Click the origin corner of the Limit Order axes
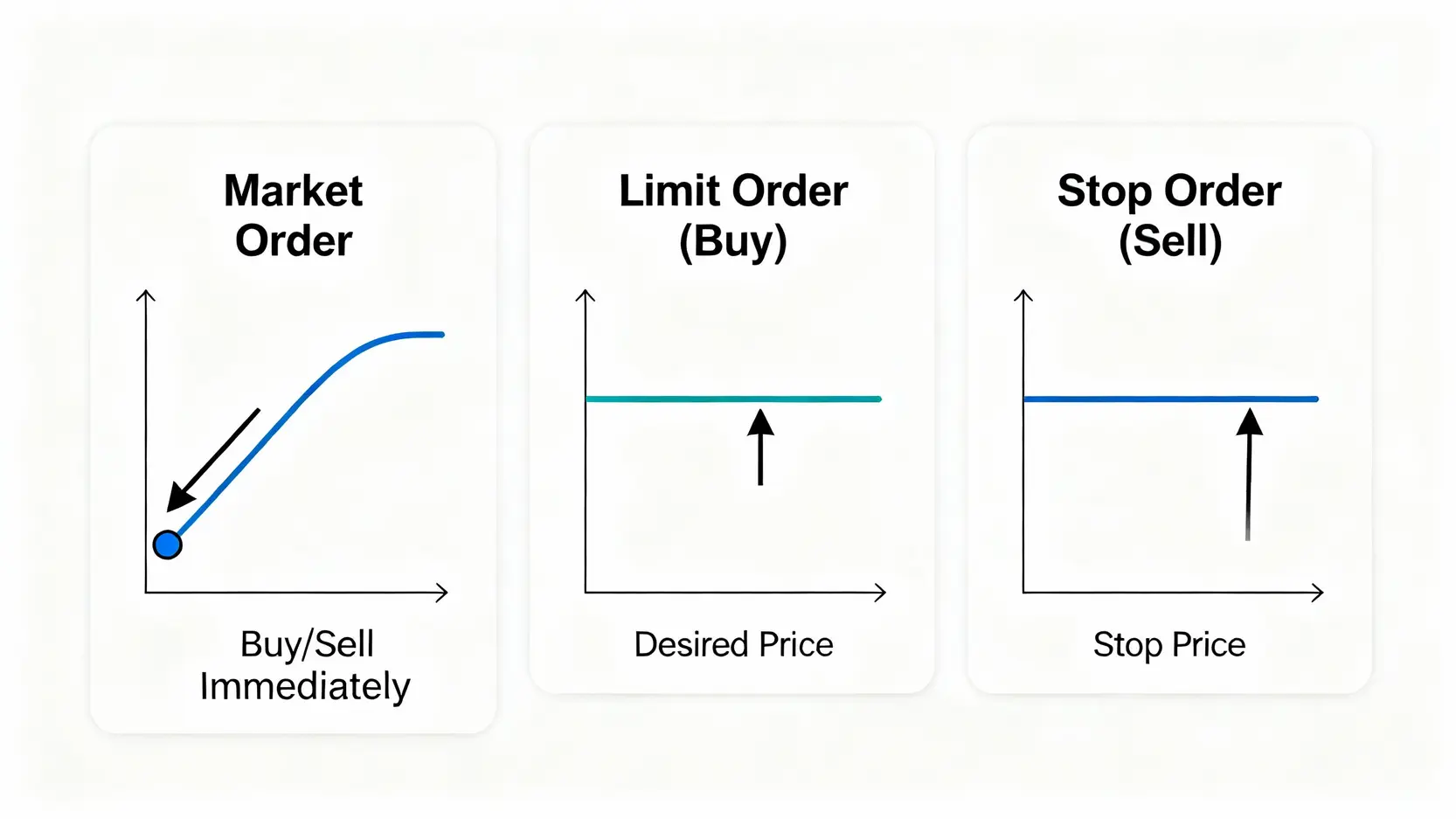This screenshot has height=819, width=1456. point(586,593)
